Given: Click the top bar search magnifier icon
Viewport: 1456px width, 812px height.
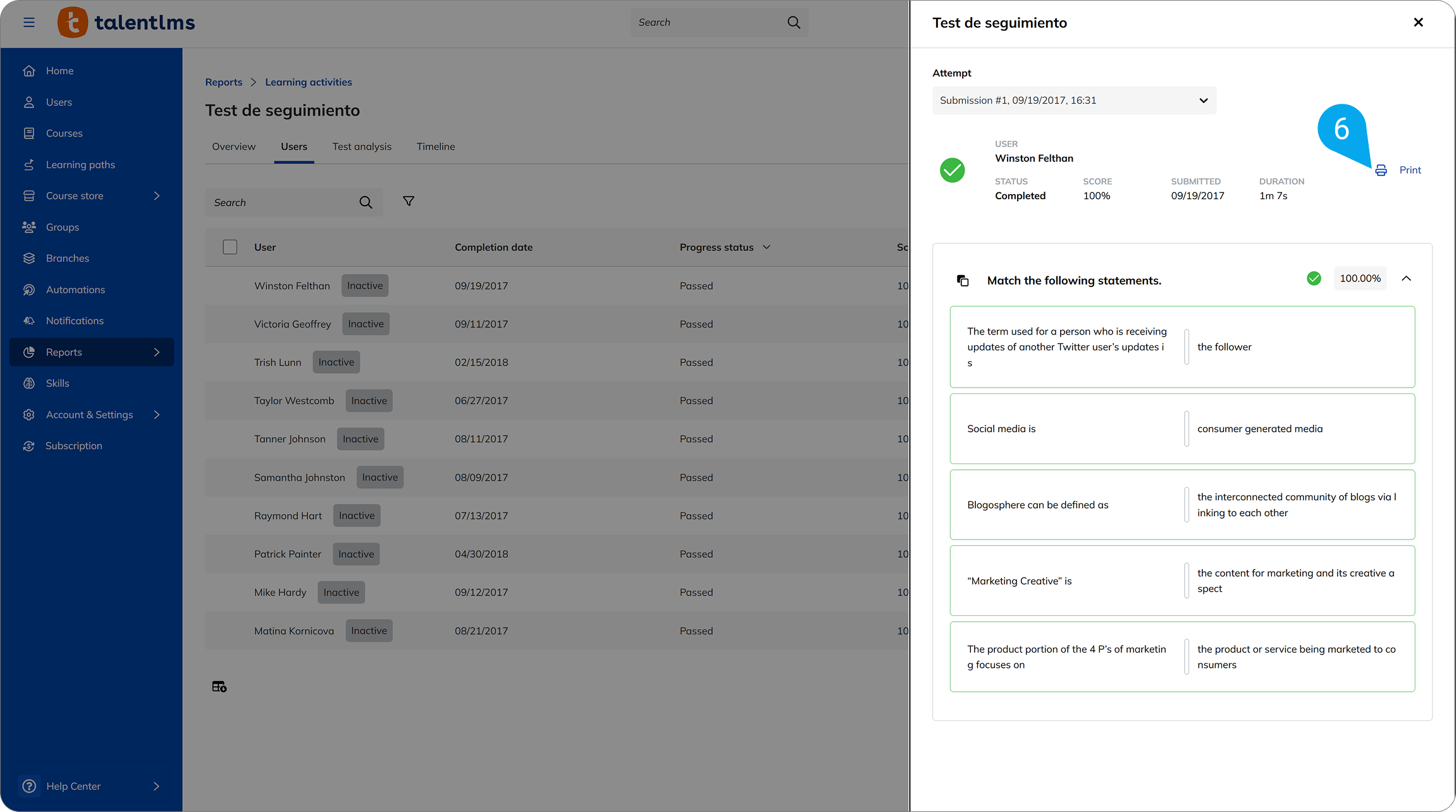Looking at the screenshot, I should (794, 23).
